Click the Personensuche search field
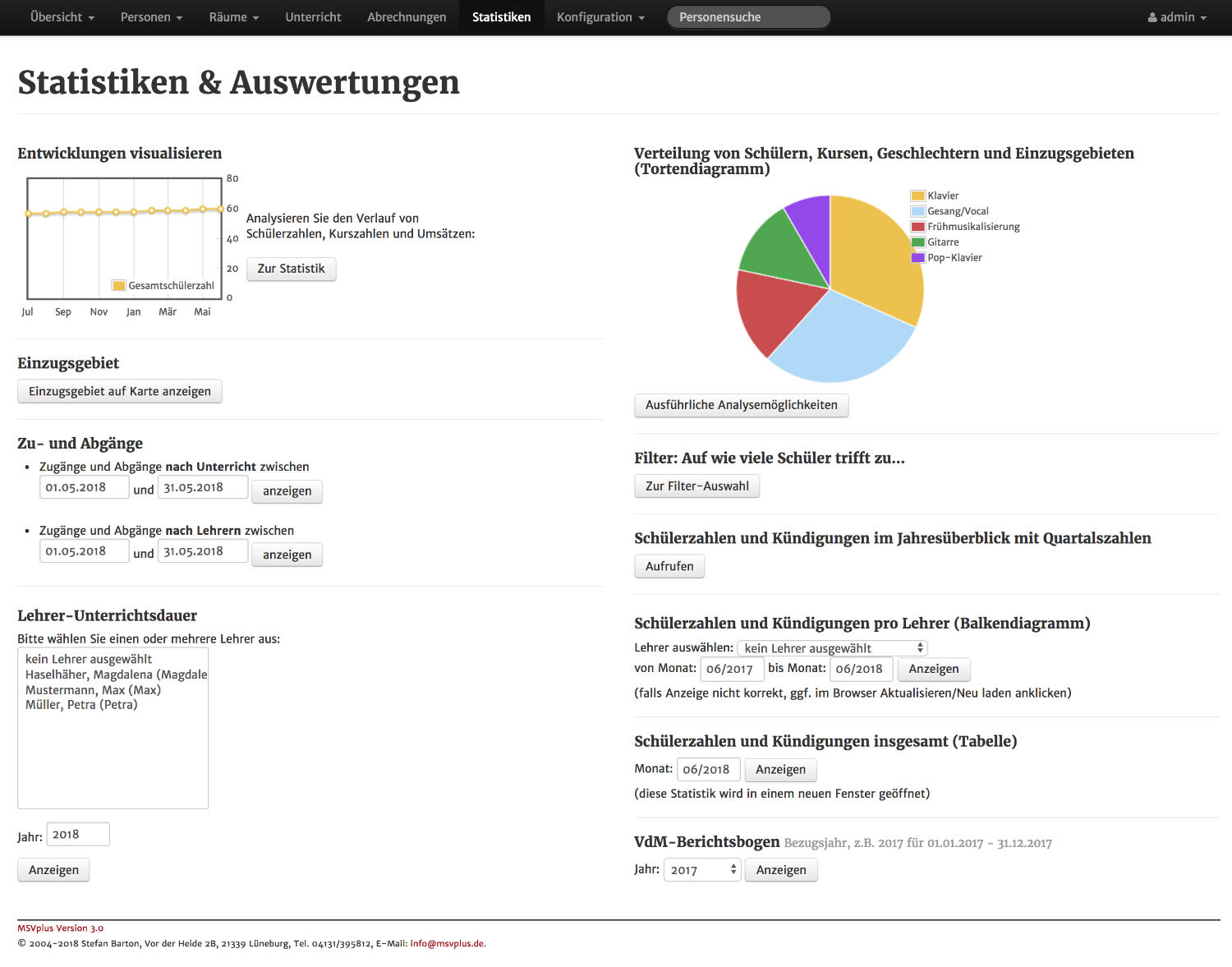Viewport: 1232px width, 967px height. click(x=748, y=17)
